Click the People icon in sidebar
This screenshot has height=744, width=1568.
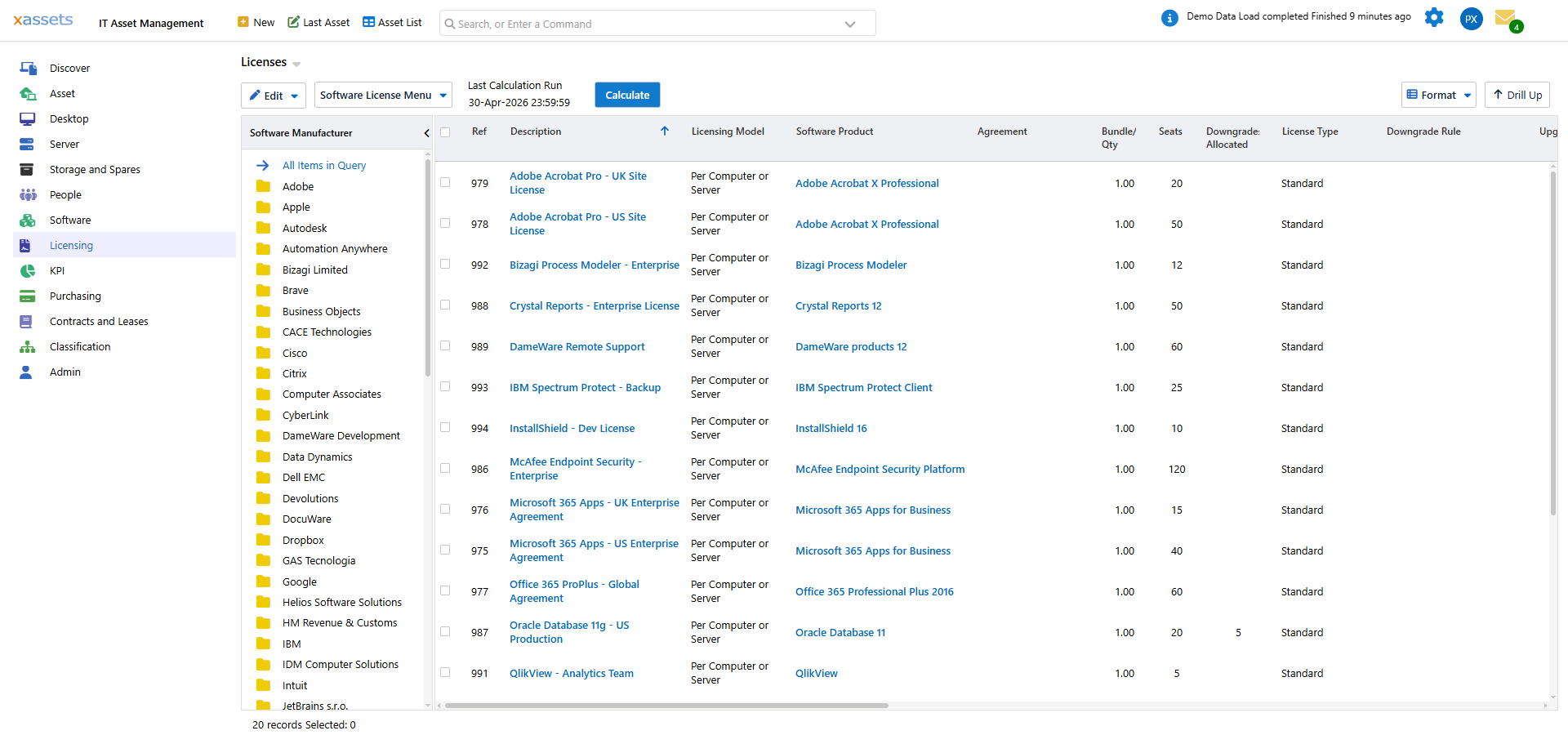[x=28, y=194]
